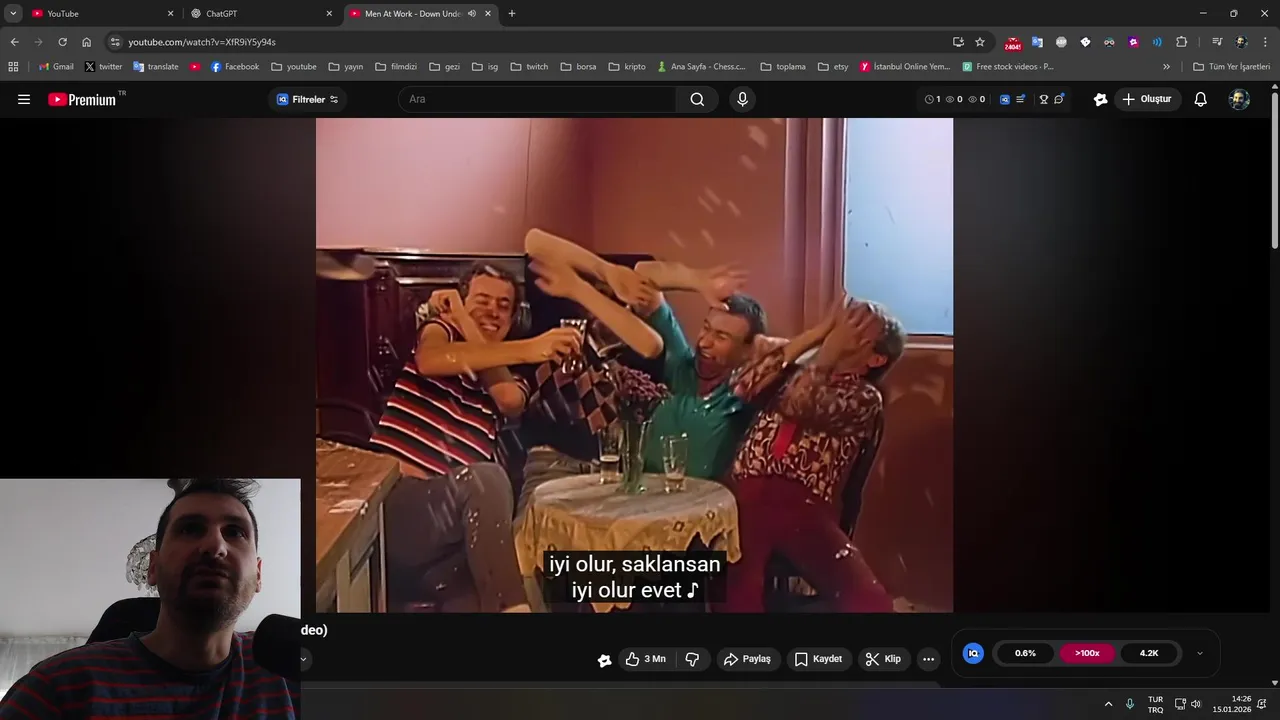
Task: Mute tab via speaker icon on Men At Work tab
Action: (x=472, y=14)
